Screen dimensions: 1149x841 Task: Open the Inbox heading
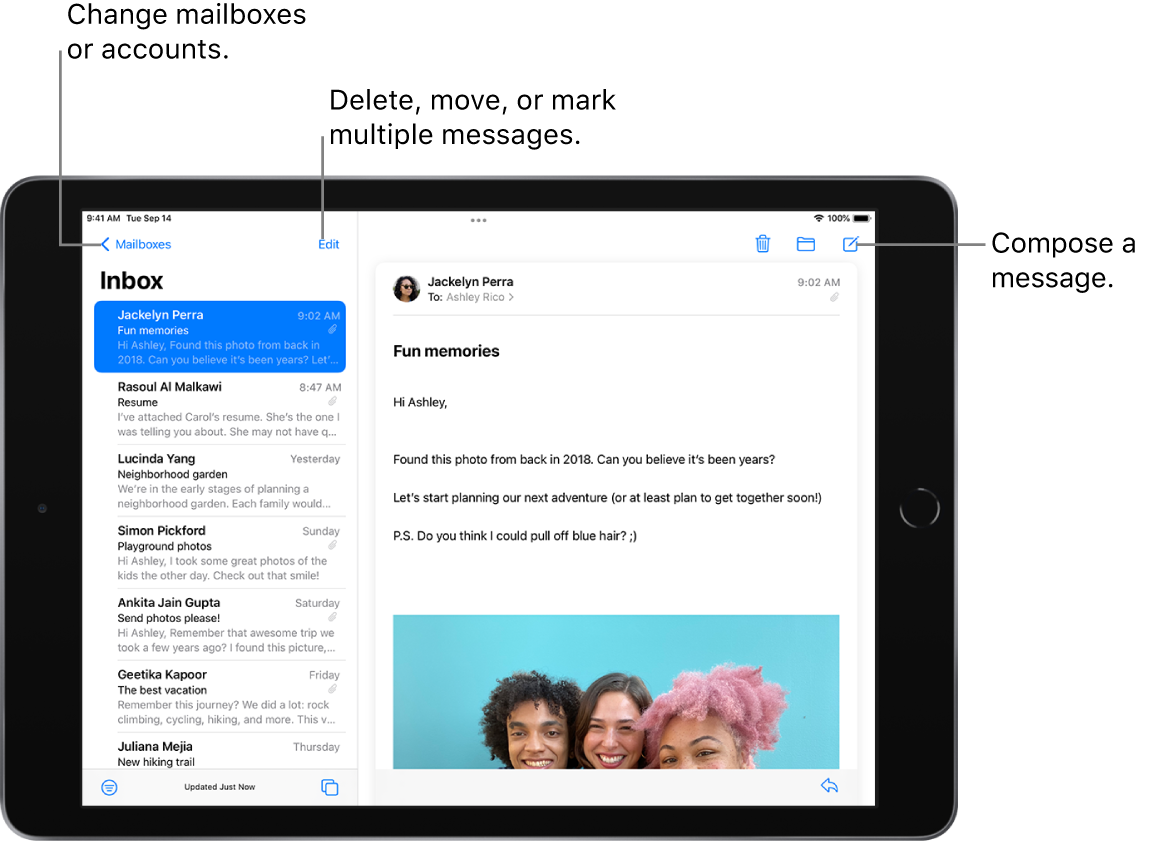point(131,281)
